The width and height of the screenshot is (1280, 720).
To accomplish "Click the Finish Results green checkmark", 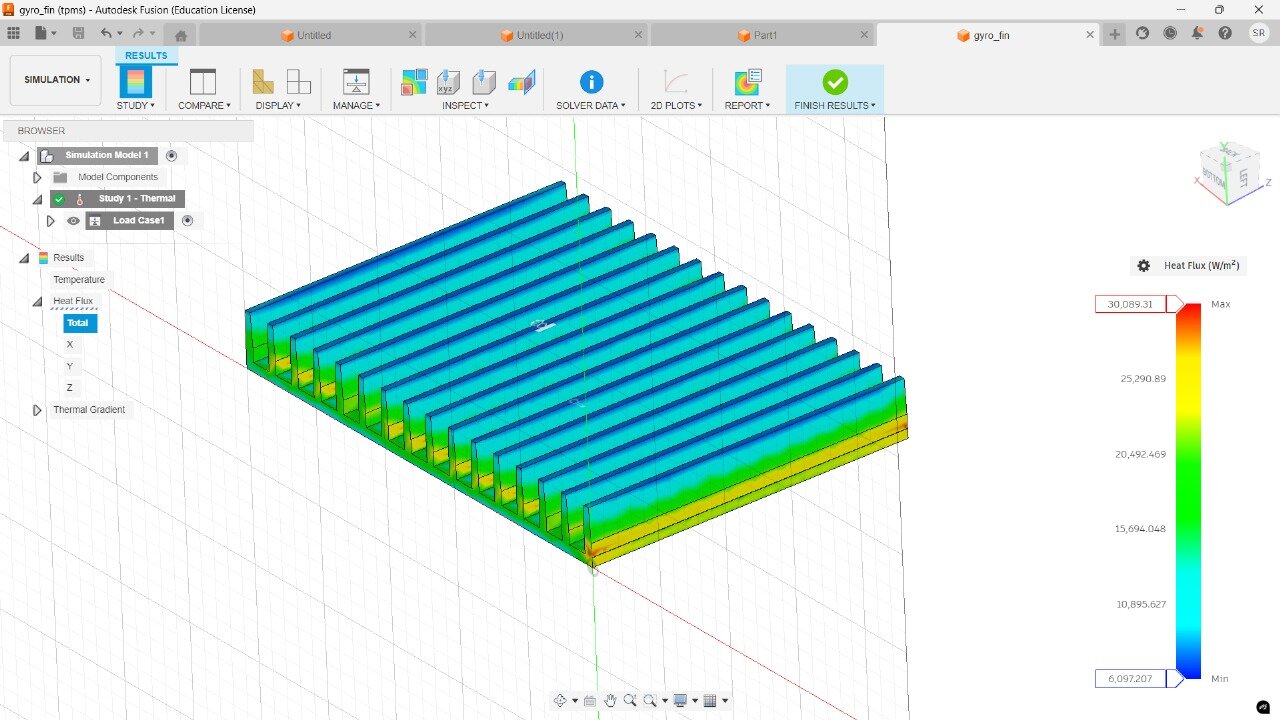I will [835, 82].
